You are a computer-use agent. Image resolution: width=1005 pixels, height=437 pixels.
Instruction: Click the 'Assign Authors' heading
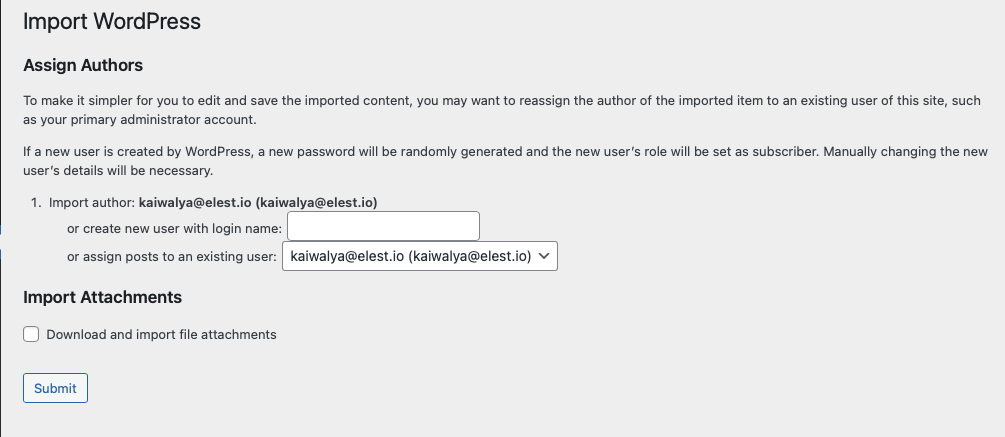[x=83, y=66]
